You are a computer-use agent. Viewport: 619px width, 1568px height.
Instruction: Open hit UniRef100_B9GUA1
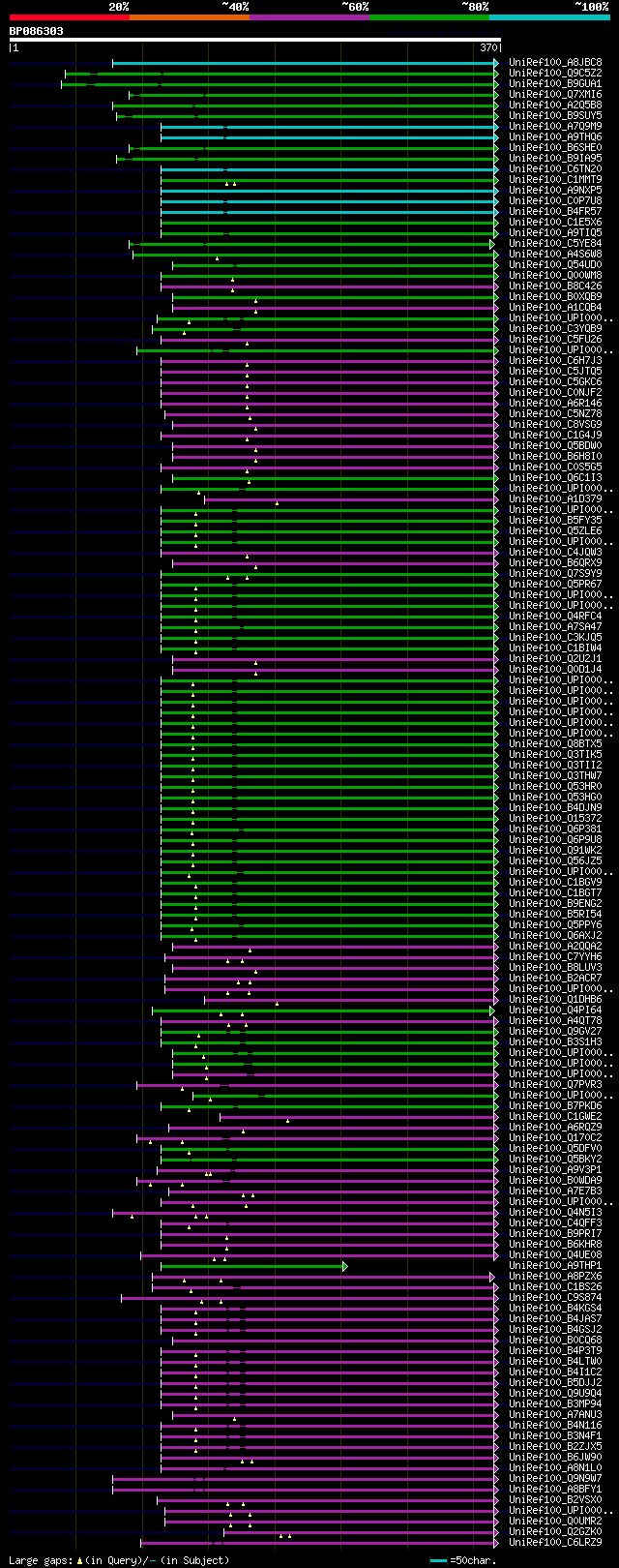coord(555,84)
